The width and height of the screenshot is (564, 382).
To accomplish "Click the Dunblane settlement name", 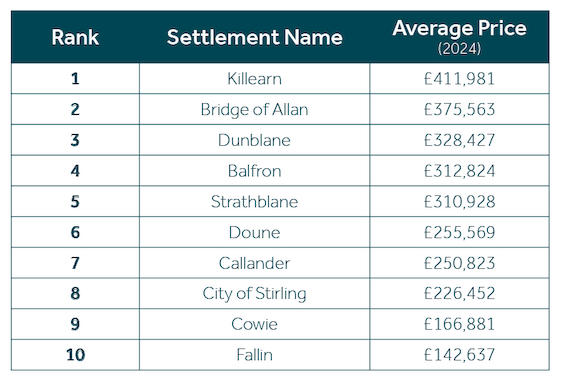I will (x=254, y=140).
